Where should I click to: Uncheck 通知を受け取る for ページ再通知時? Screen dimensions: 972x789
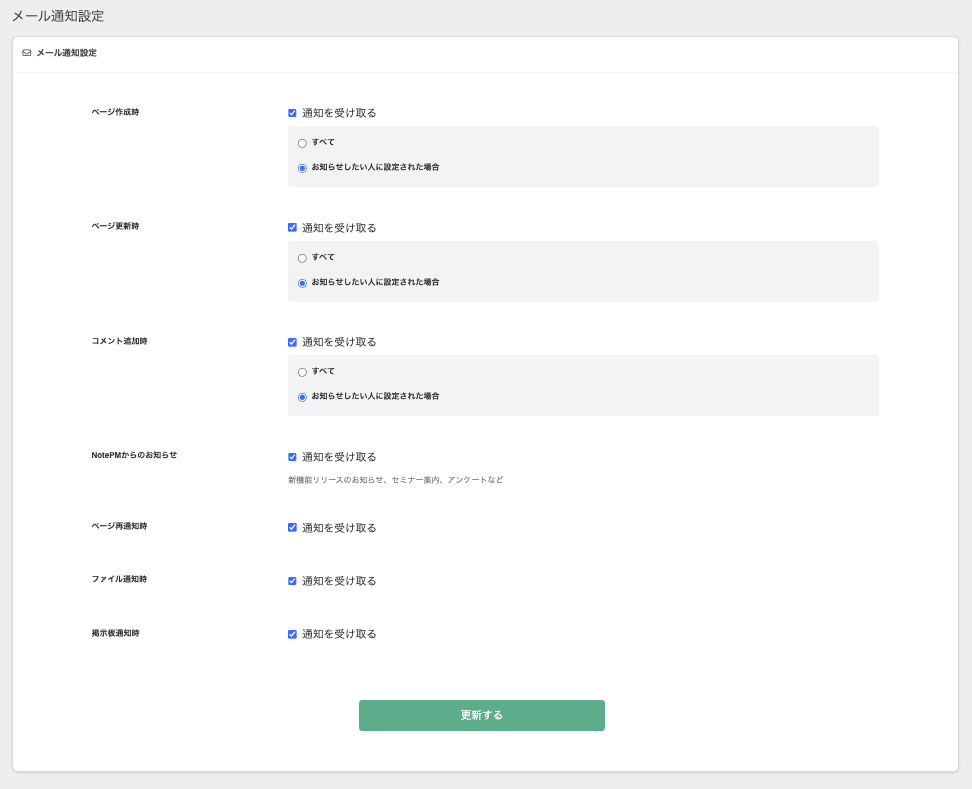point(292,527)
